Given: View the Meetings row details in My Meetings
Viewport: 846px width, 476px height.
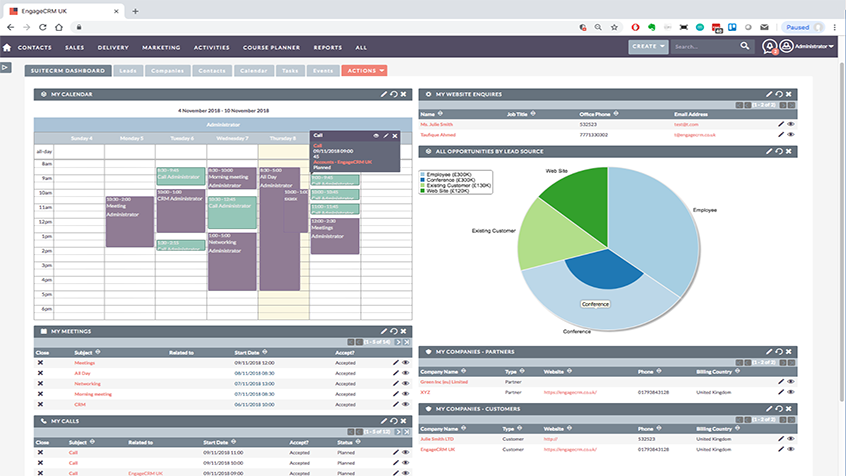Looking at the screenshot, I should 406,363.
